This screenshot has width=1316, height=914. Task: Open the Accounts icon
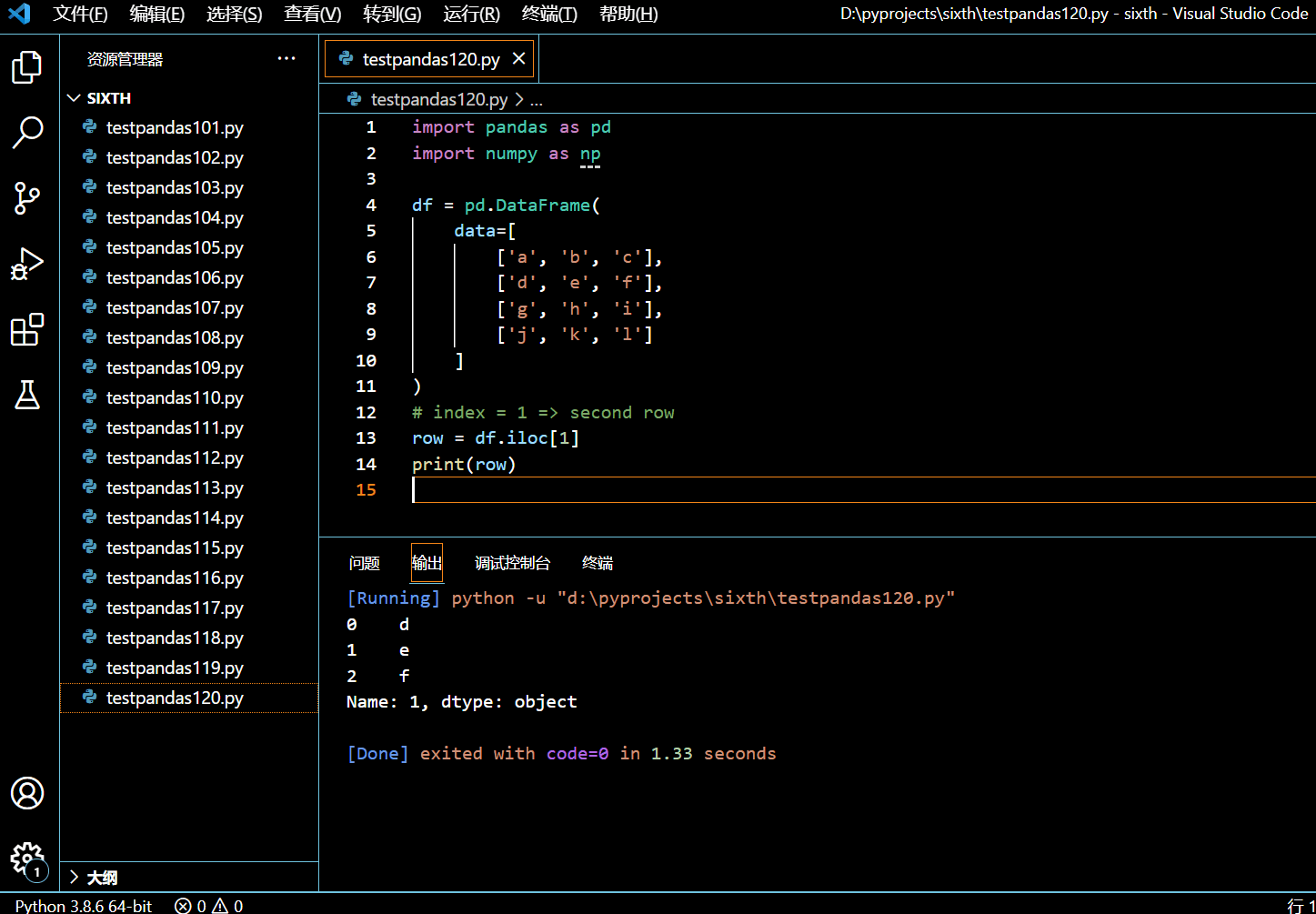click(x=27, y=793)
